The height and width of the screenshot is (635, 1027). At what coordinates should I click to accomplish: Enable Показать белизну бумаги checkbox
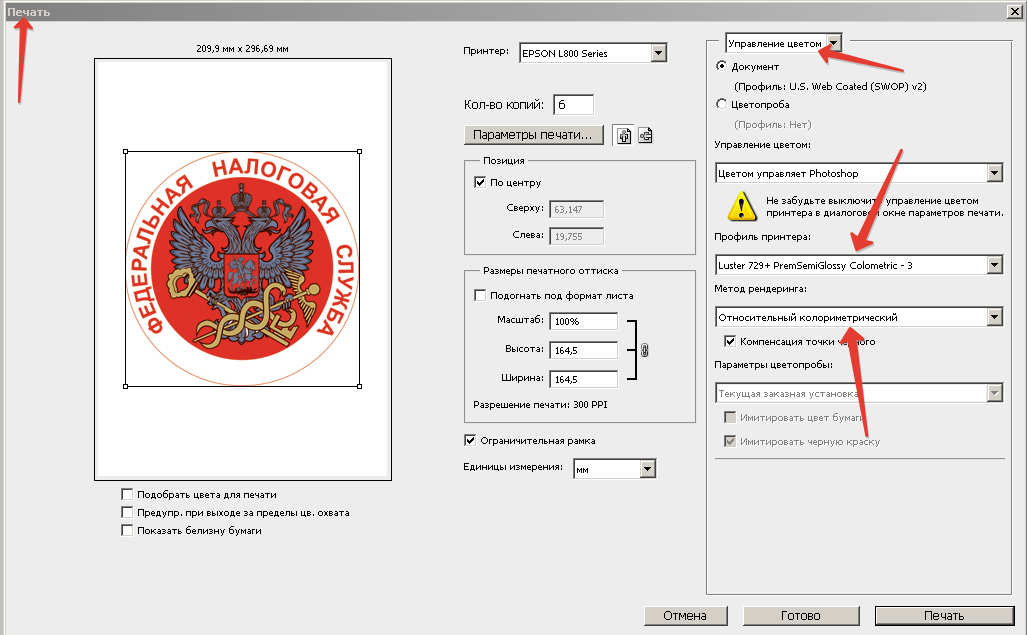pos(127,530)
